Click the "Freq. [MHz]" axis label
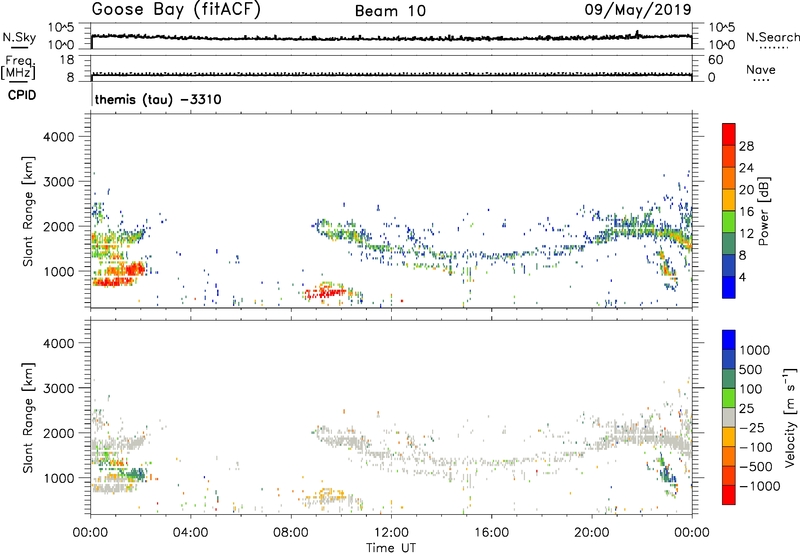This screenshot has width=800, height=554. click(18, 67)
